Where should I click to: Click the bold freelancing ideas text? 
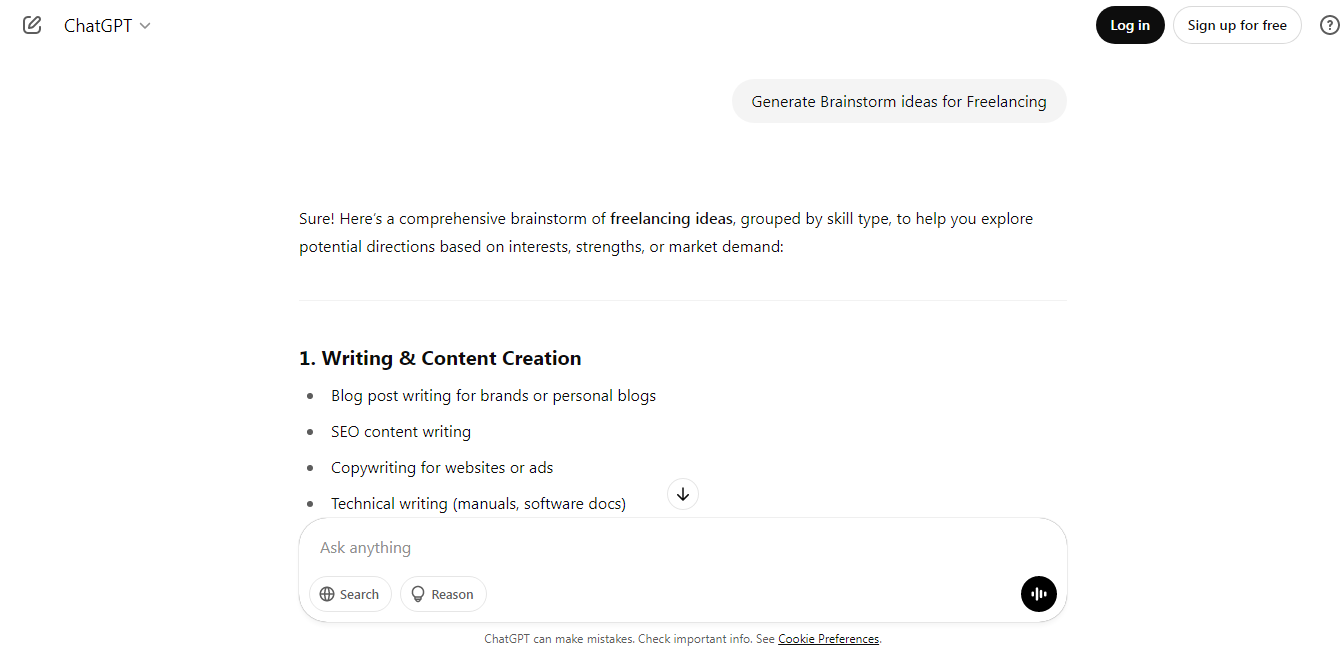671,218
